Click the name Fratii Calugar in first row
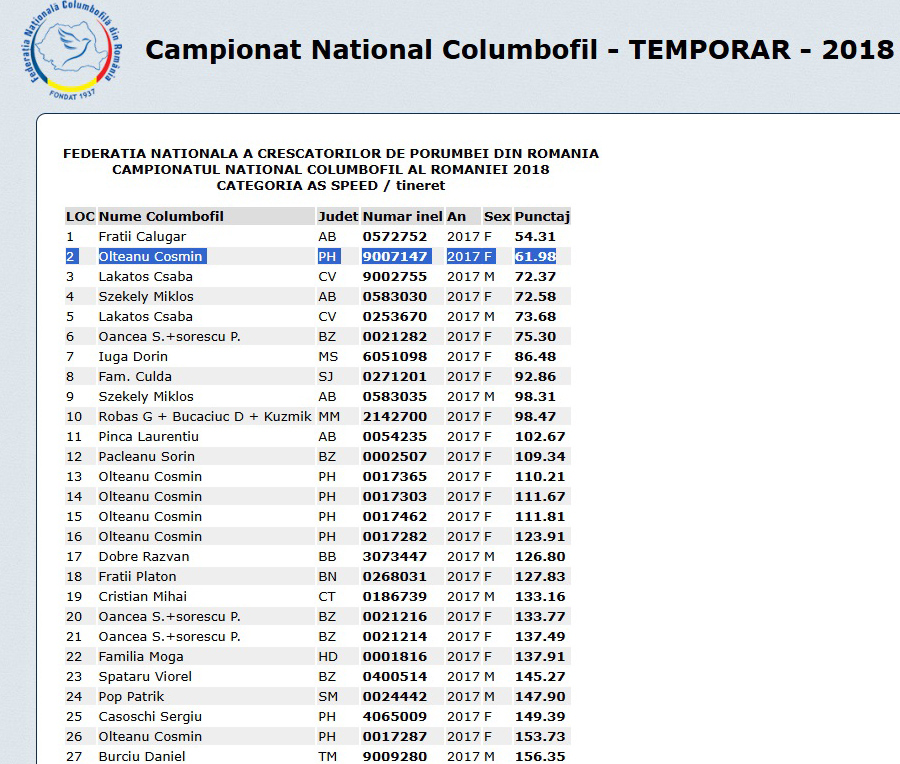The height and width of the screenshot is (764, 900). pos(142,236)
